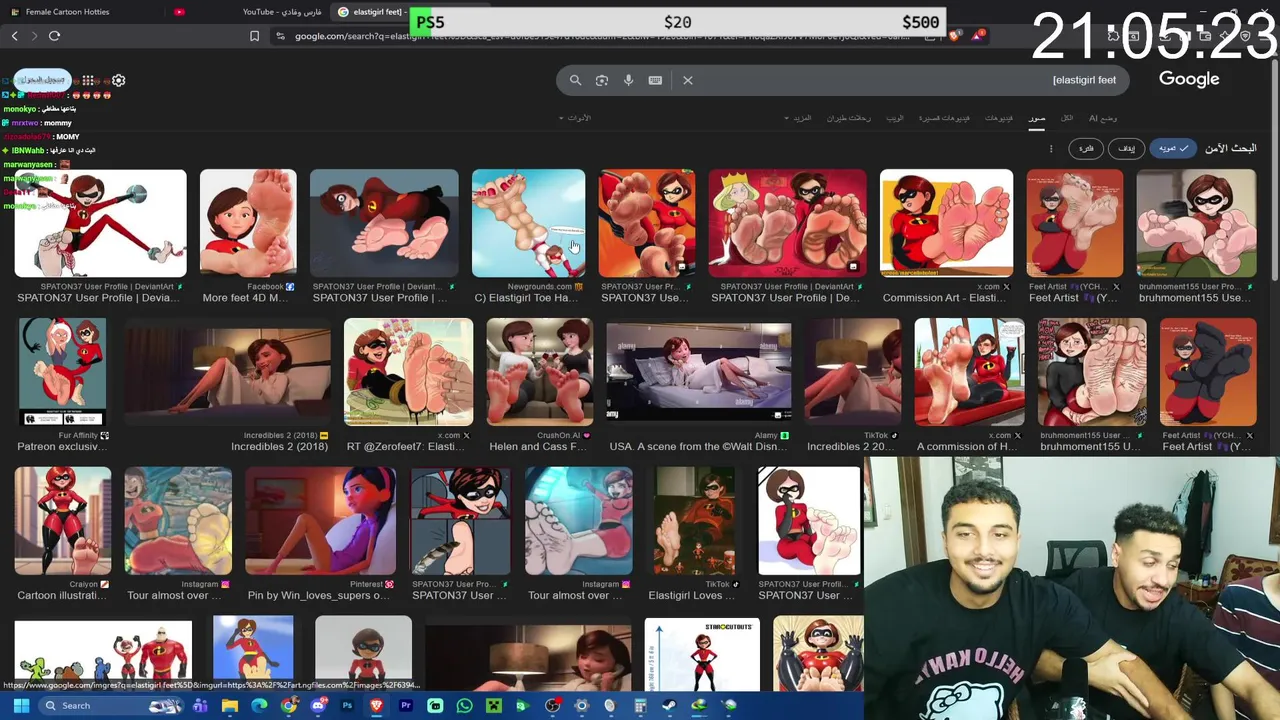The image size is (1280, 720).
Task: Open Steam from the taskbar
Action: 669,706
